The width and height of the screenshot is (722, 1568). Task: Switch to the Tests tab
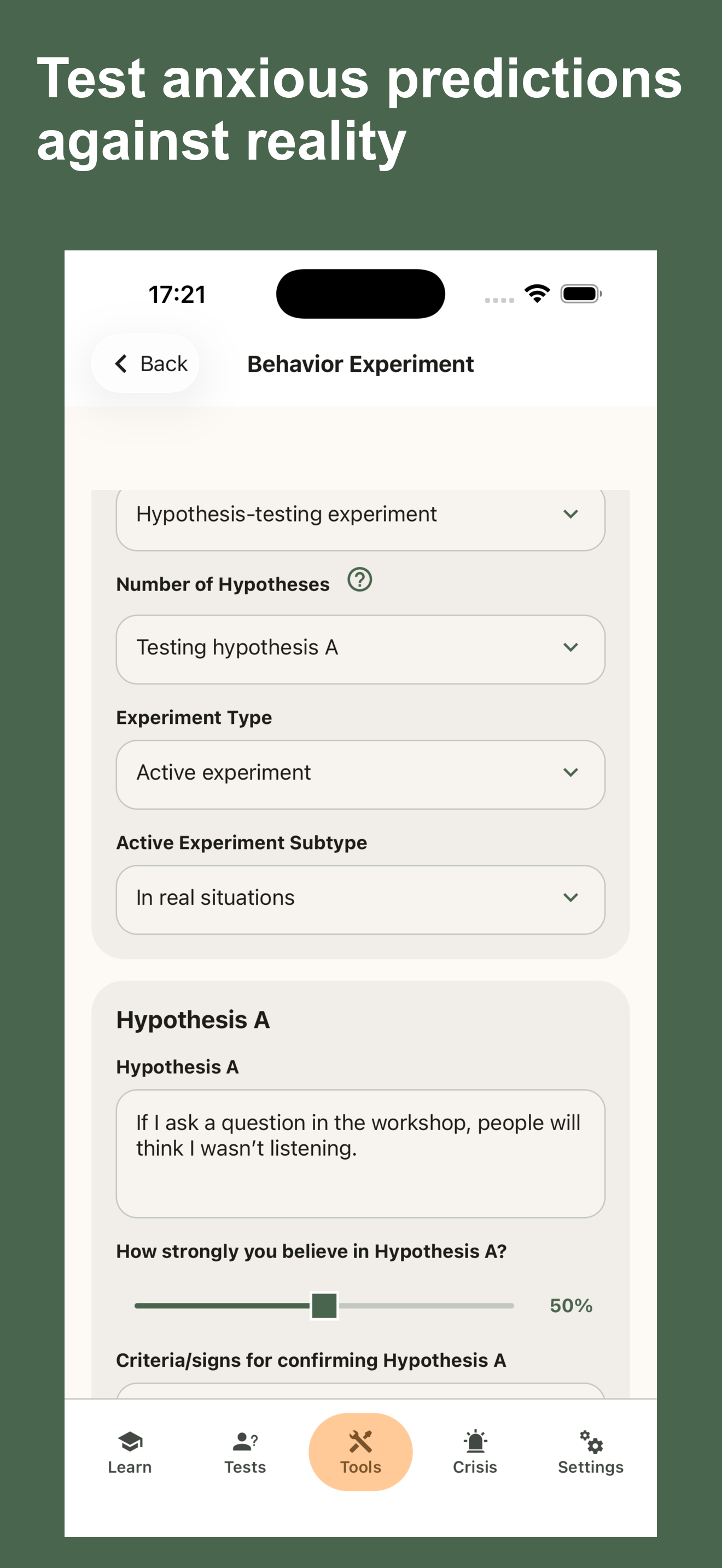[246, 1452]
